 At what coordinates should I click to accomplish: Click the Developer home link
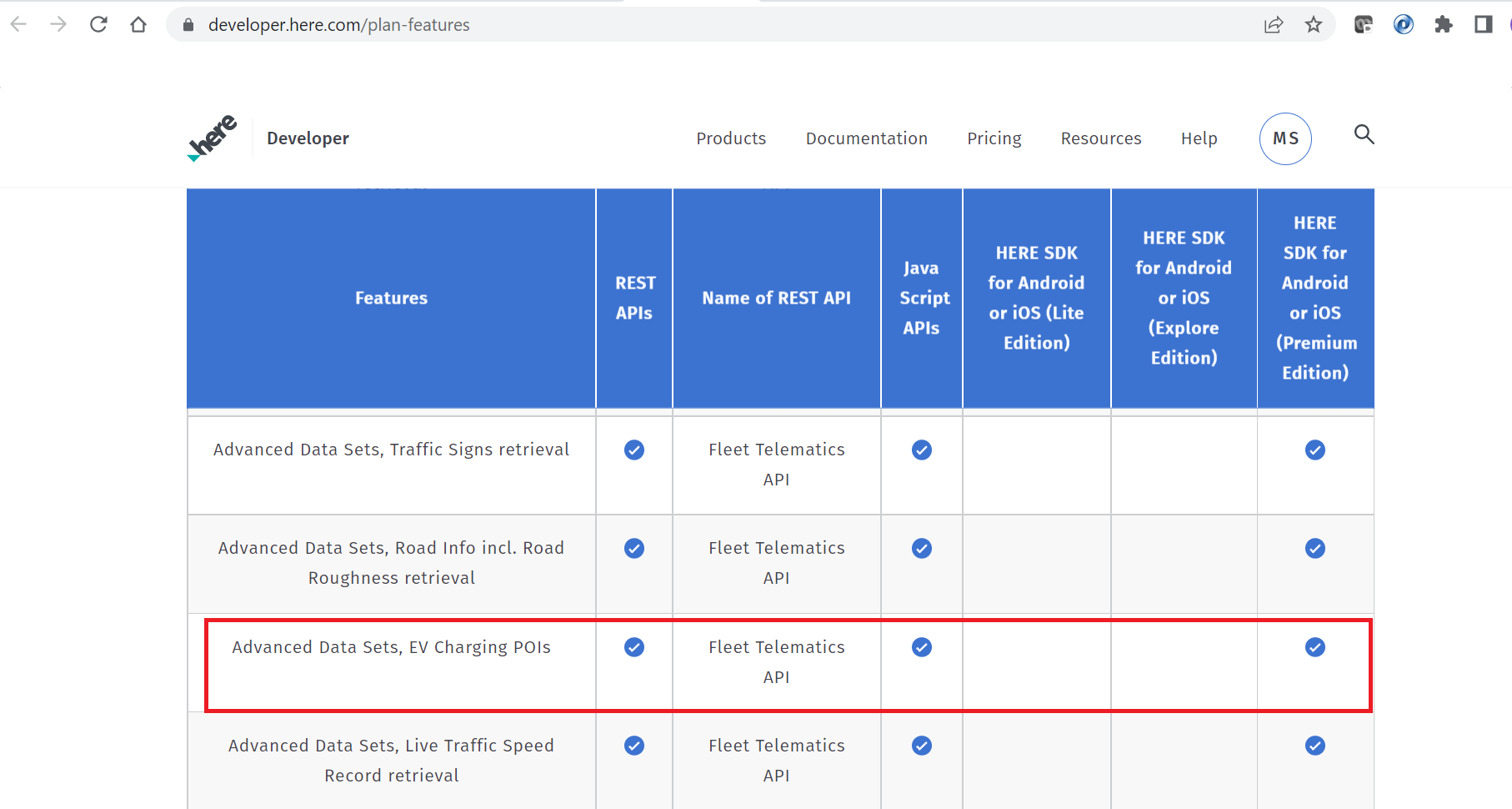pyautogui.click(x=308, y=138)
